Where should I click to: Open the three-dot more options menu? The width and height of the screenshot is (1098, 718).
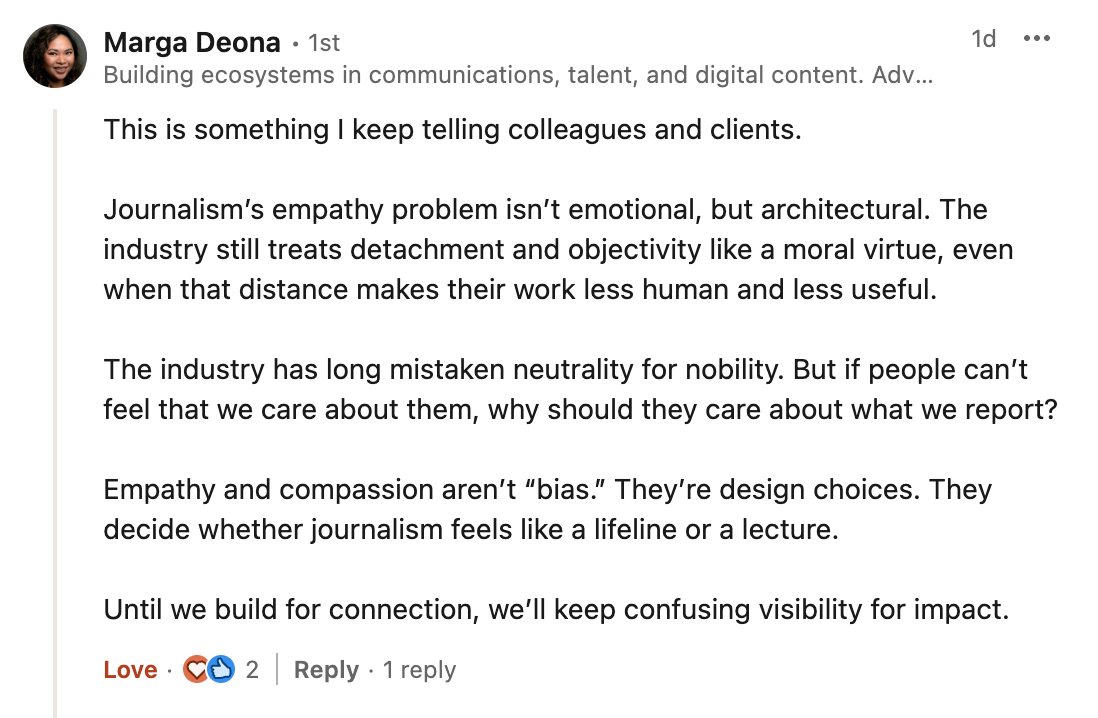(1037, 39)
